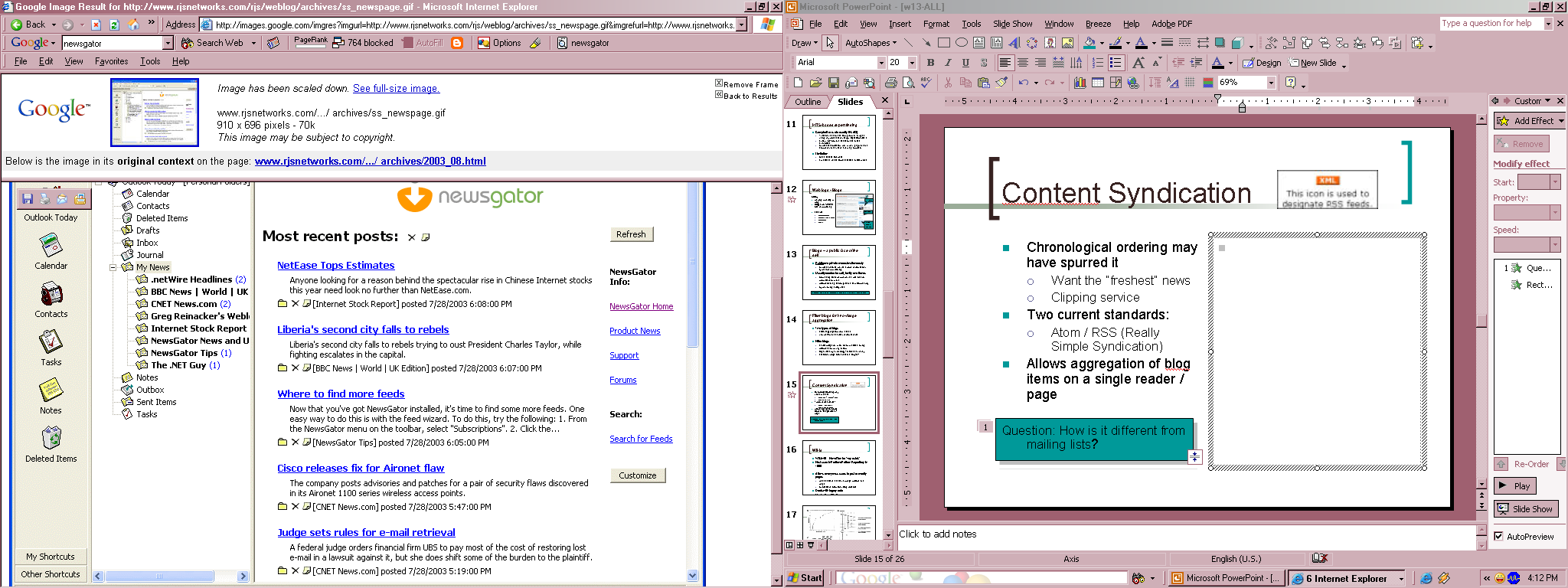The width and height of the screenshot is (1568, 588).
Task: Select slide 13 thumbnail
Action: (x=839, y=273)
